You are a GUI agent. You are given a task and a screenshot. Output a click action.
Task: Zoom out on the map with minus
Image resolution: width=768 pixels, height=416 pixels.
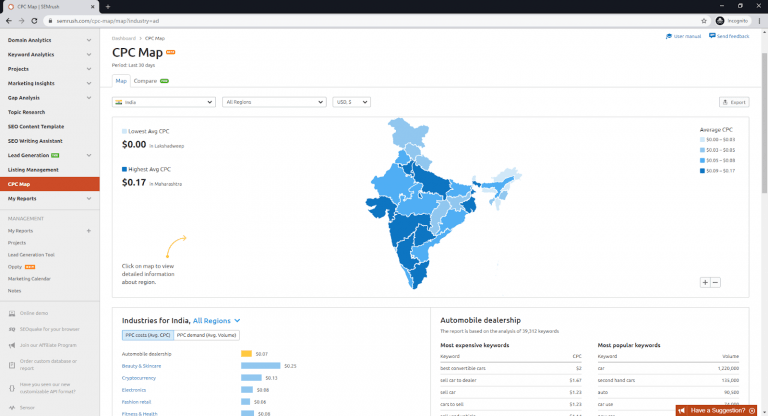point(715,282)
